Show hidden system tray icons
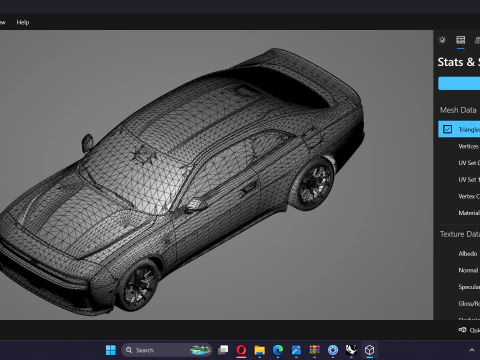480x360 pixels. 472,350
